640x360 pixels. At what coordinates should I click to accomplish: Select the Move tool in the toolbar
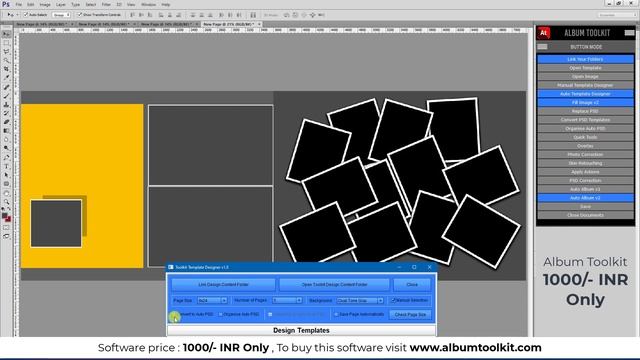point(6,34)
